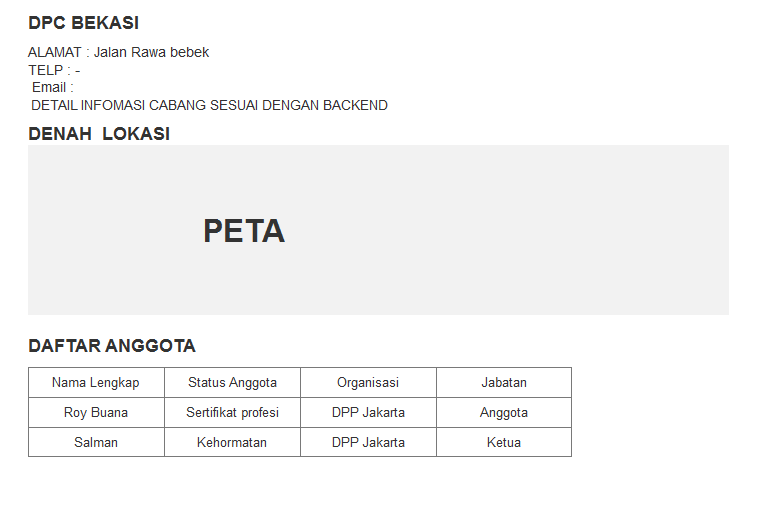The width and height of the screenshot is (774, 511).
Task: Click the Email label
Action: pos(52,87)
